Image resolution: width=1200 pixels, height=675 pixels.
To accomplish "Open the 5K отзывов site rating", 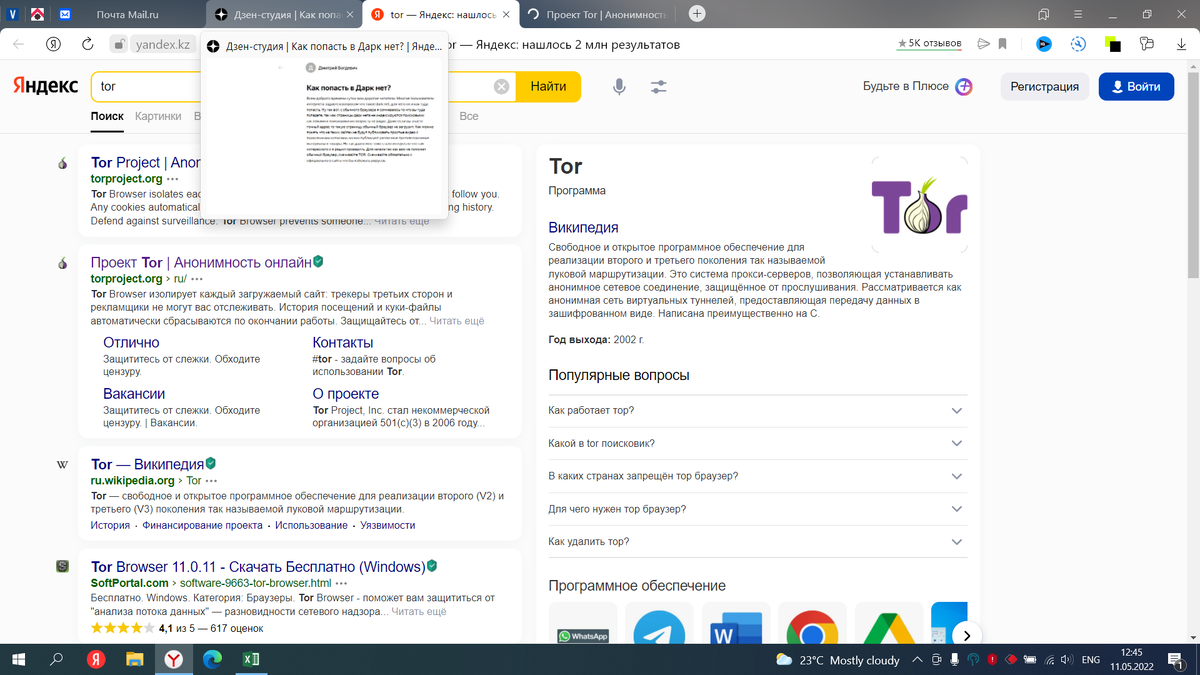I will point(930,44).
